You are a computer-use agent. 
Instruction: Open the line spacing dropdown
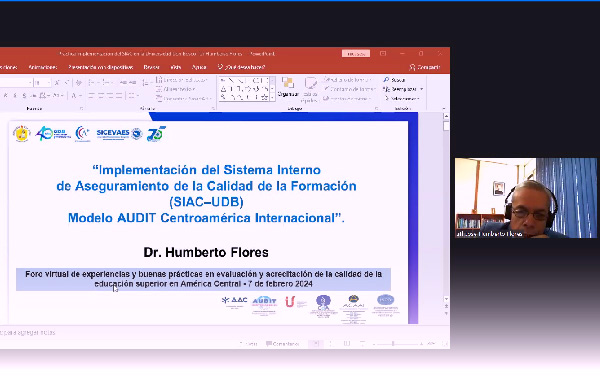[x=146, y=82]
